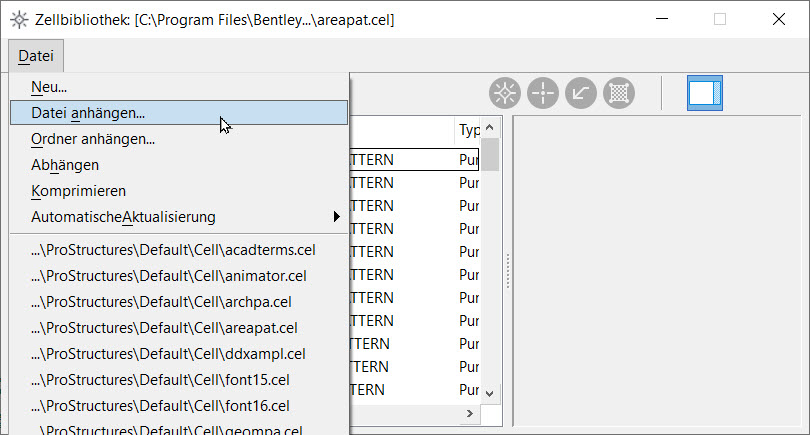This screenshot has height=435, width=810.
Task: Click the horizontal scrollbar right arrow
Action: 468,413
